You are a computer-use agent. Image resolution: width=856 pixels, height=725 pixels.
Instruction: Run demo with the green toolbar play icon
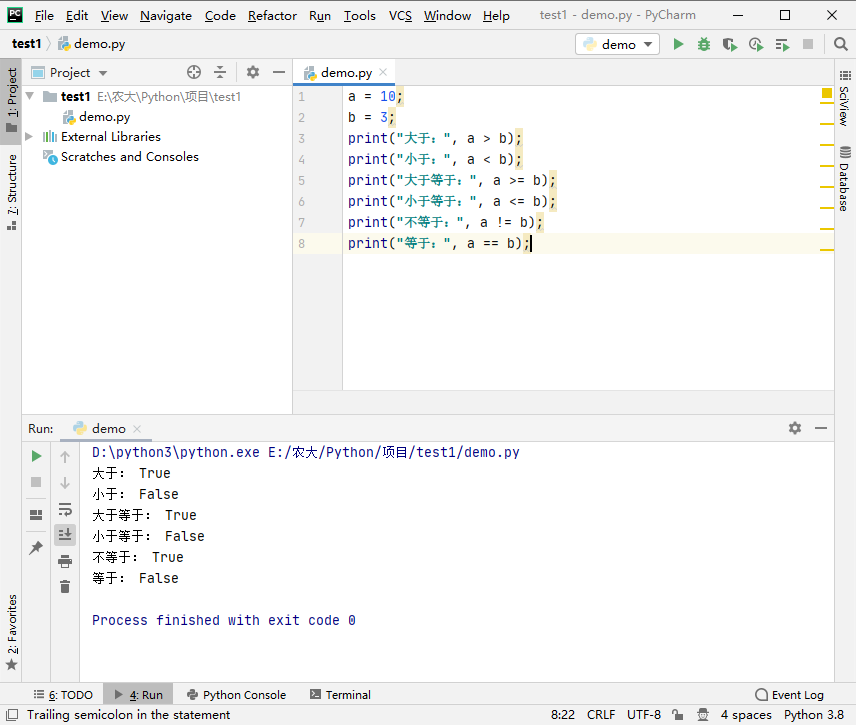click(x=679, y=44)
